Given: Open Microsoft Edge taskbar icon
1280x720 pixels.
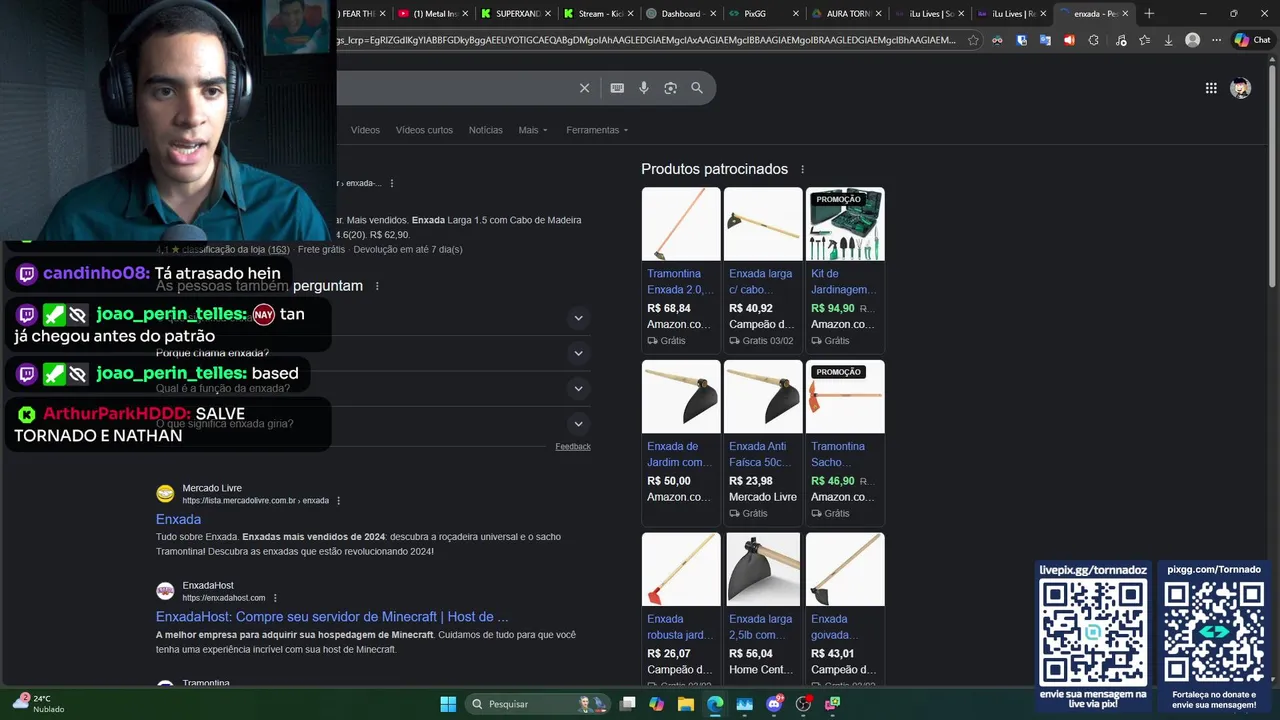Looking at the screenshot, I should (x=715, y=704).
